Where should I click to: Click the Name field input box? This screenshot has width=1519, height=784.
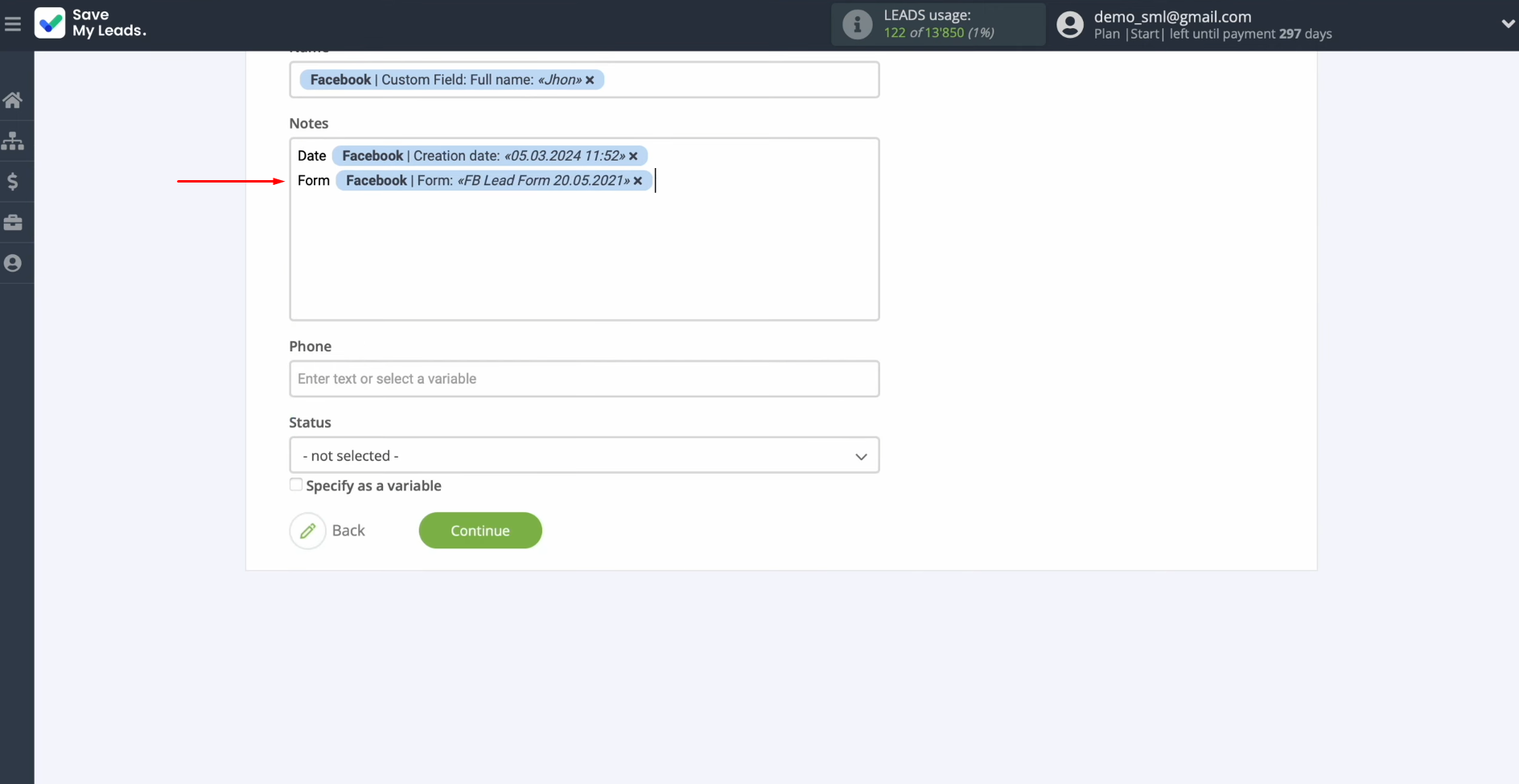[584, 80]
